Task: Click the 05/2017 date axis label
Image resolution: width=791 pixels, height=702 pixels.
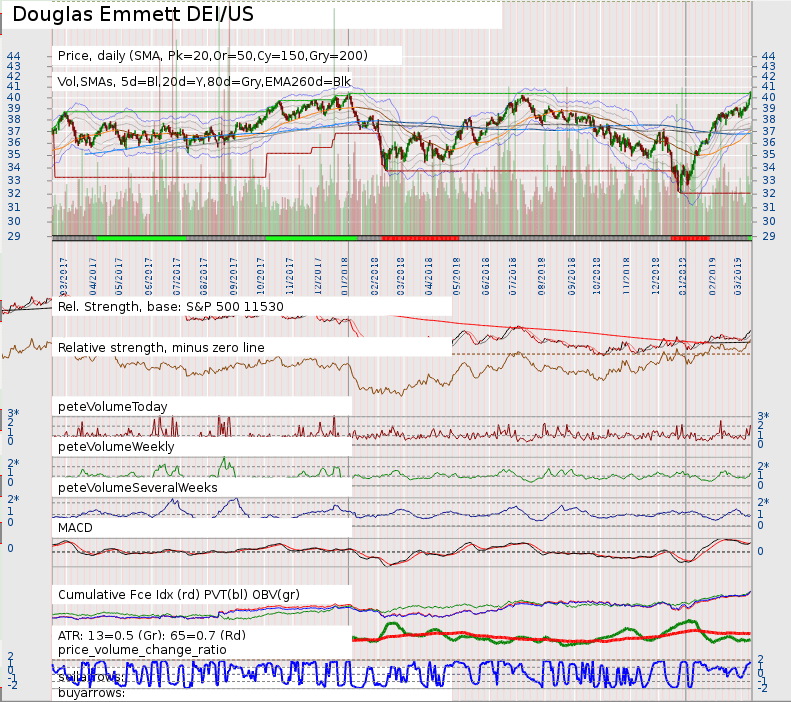Action: 119,276
